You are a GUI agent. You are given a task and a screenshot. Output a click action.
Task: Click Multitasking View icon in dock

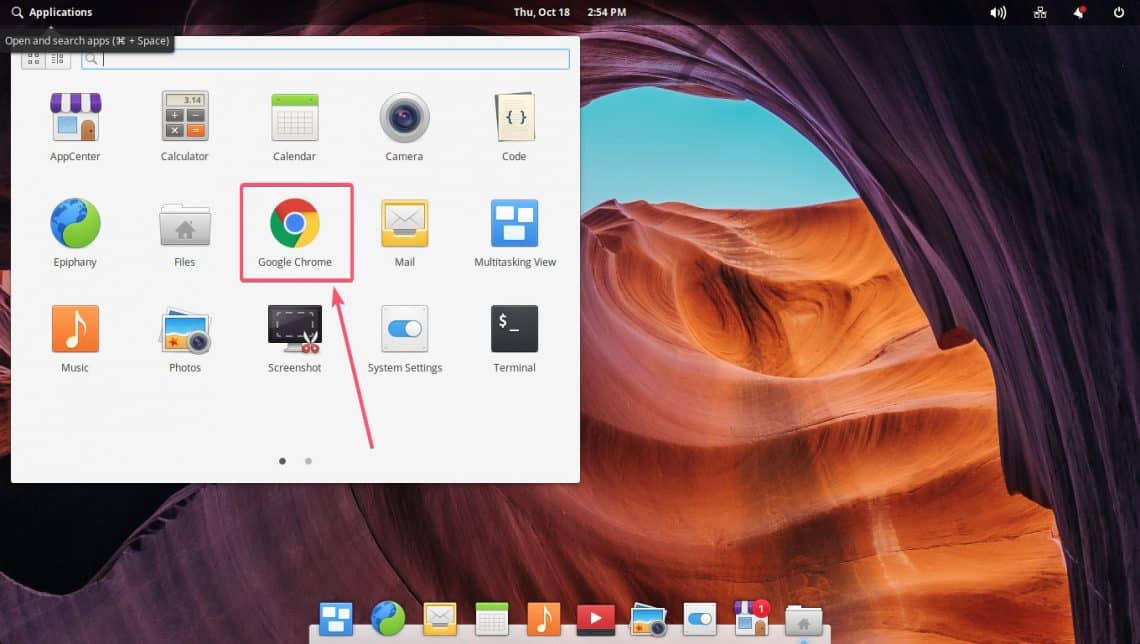tap(336, 619)
